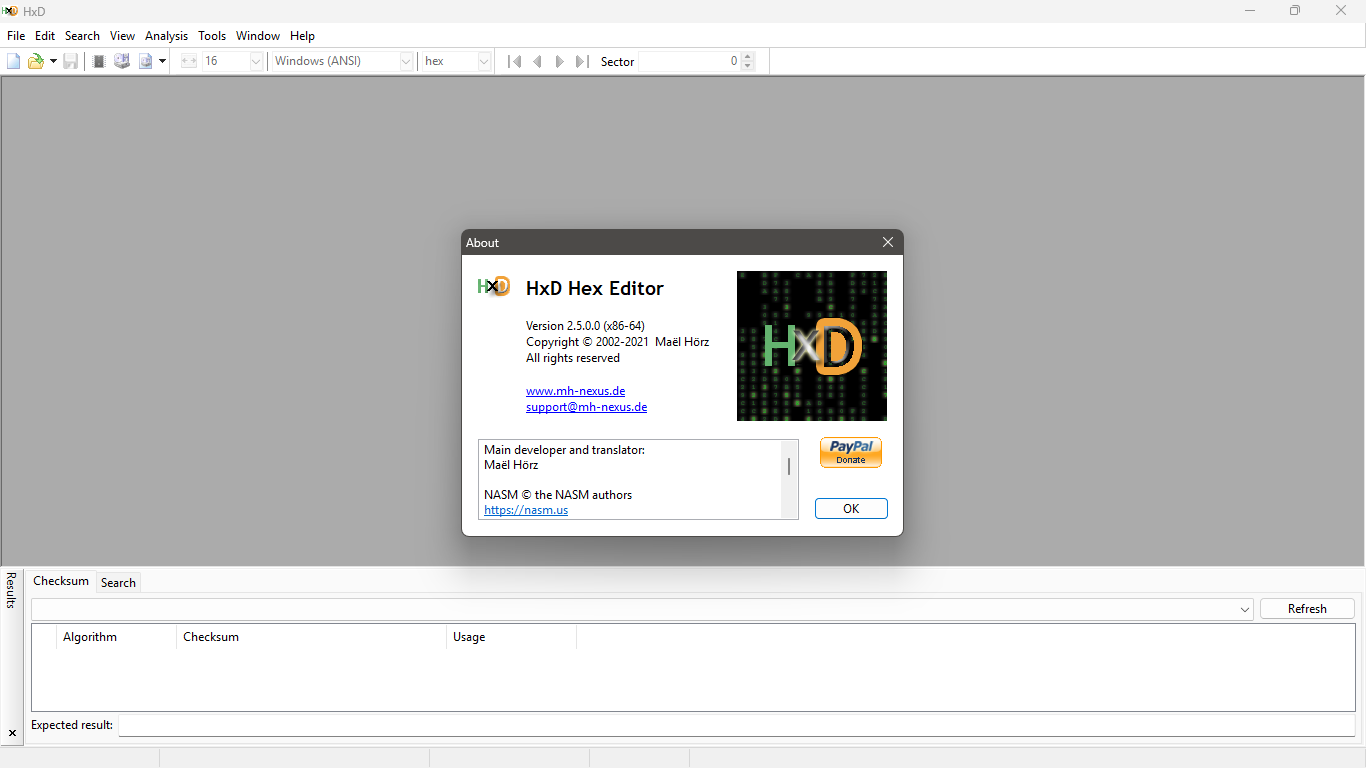This screenshot has height=768, width=1366.
Task: Close the Results panel with the X
Action: [x=12, y=733]
